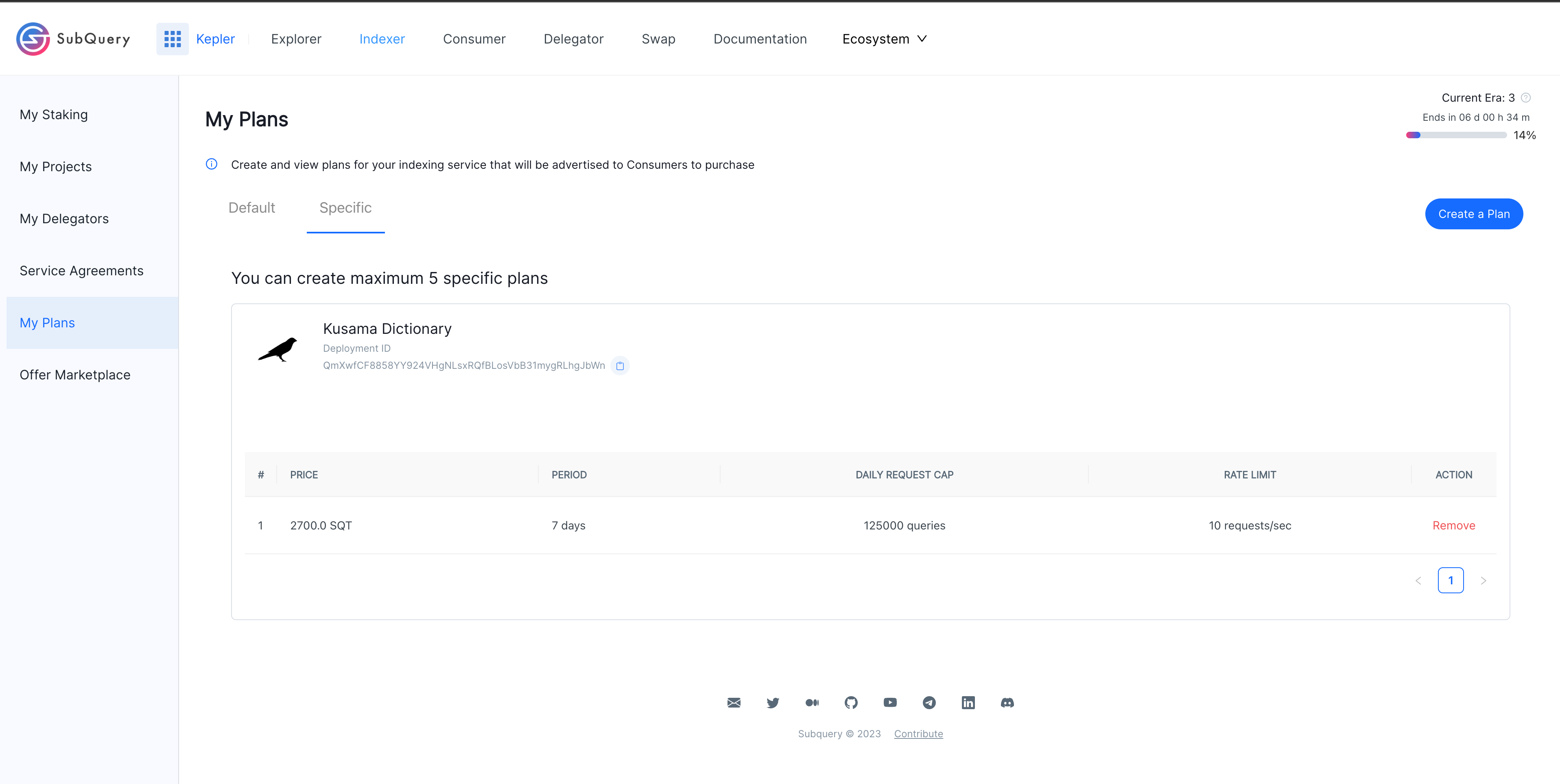The height and width of the screenshot is (784, 1560).
Task: Go to next page arrow in pagination
Action: click(1484, 581)
